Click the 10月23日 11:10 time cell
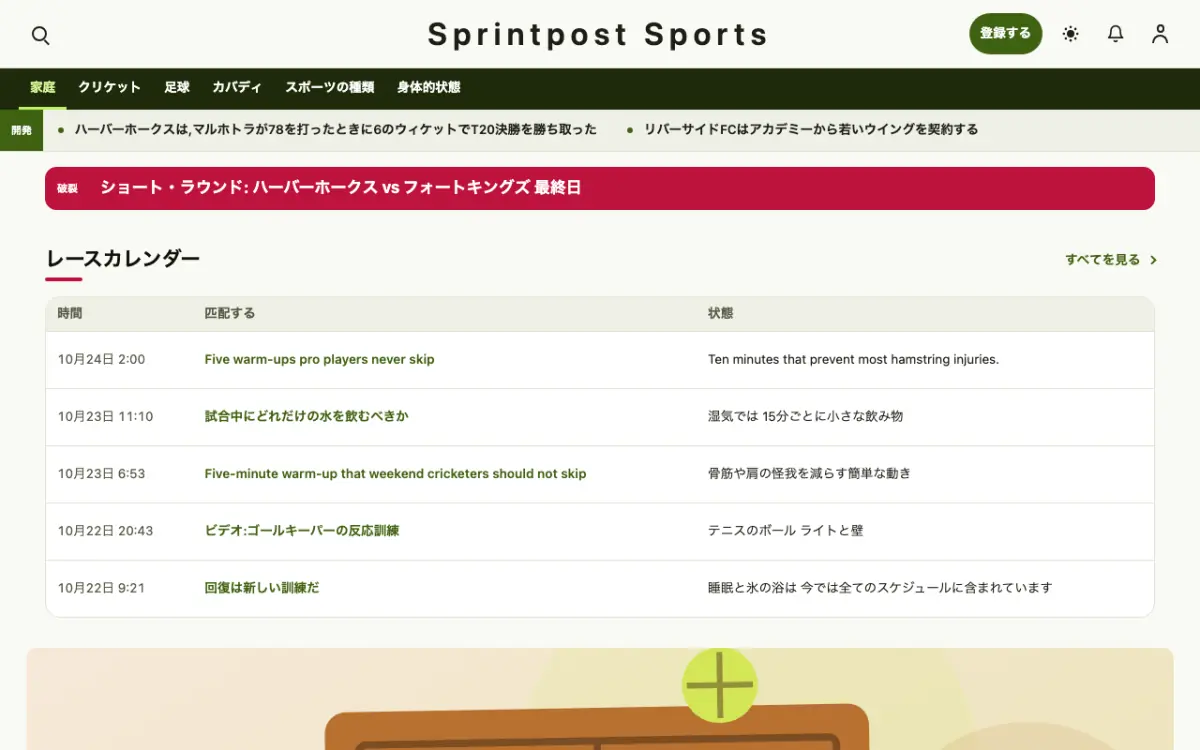The image size is (1200, 750). (x=106, y=417)
